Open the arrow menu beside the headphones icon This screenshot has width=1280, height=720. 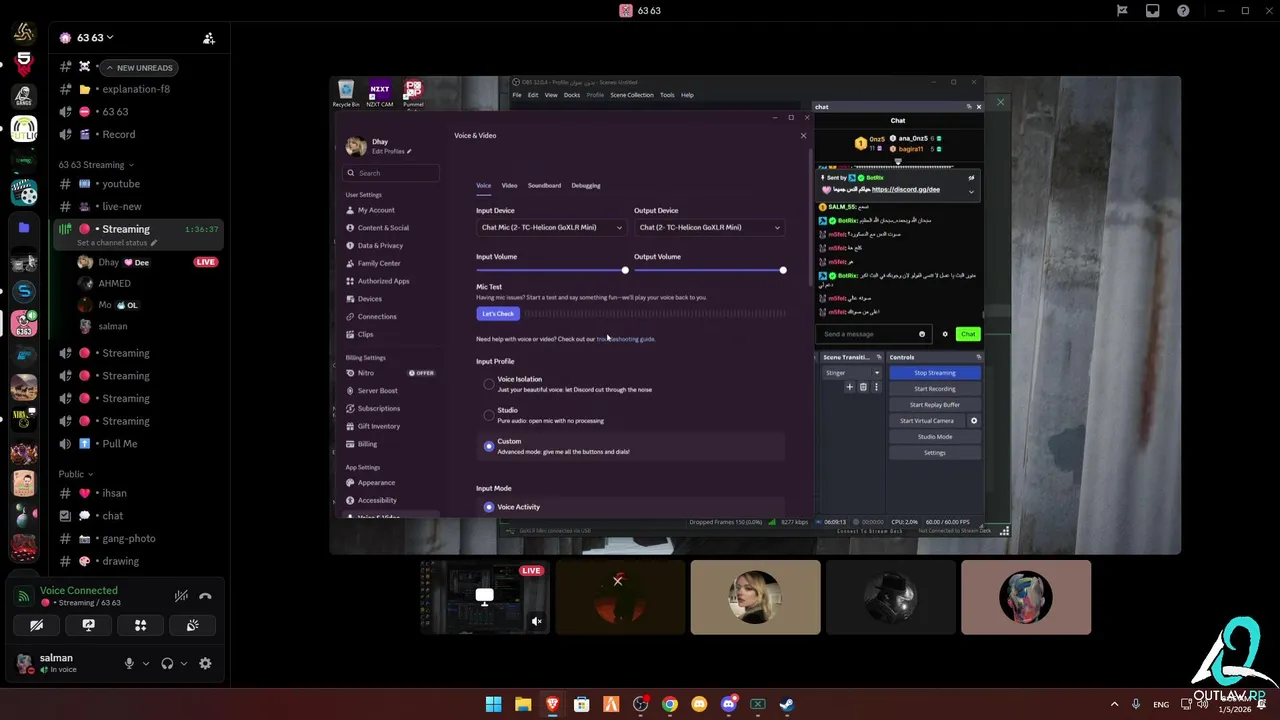tap(183, 663)
